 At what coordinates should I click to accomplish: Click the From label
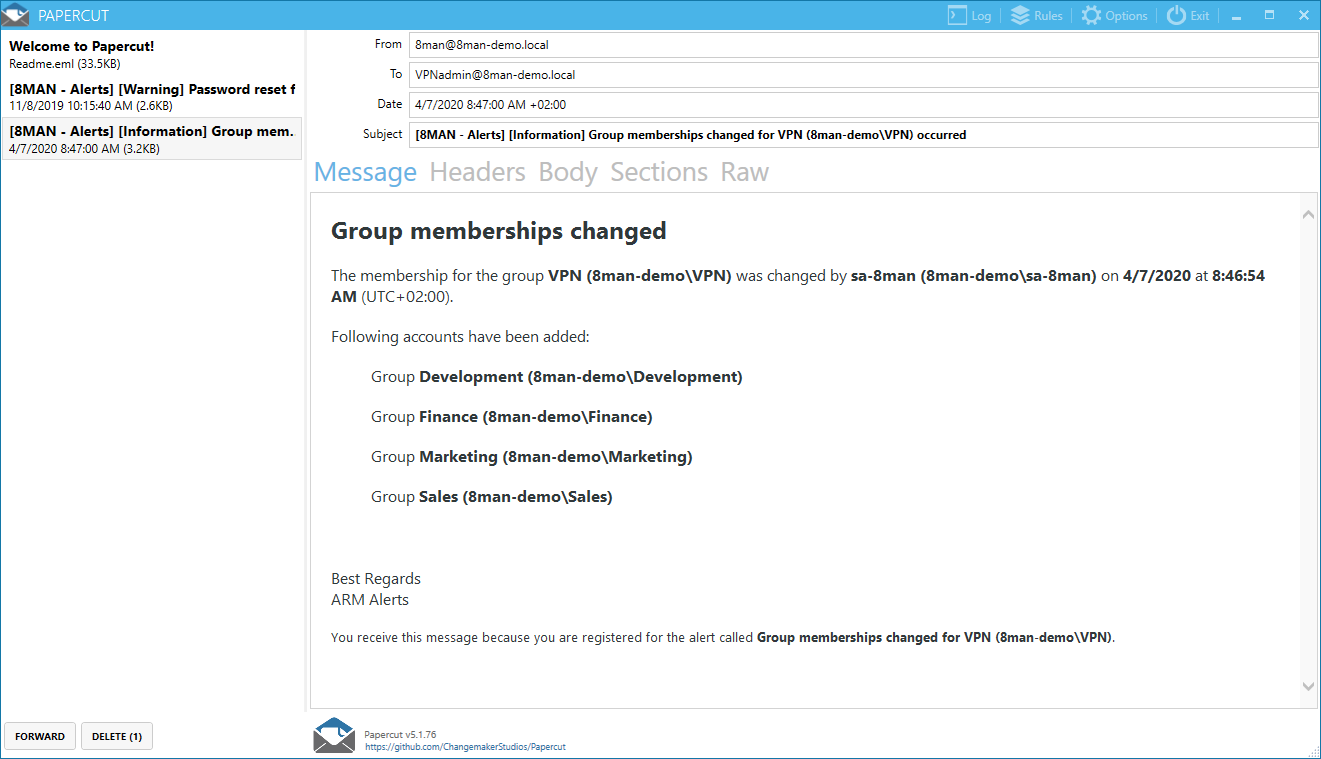388,44
